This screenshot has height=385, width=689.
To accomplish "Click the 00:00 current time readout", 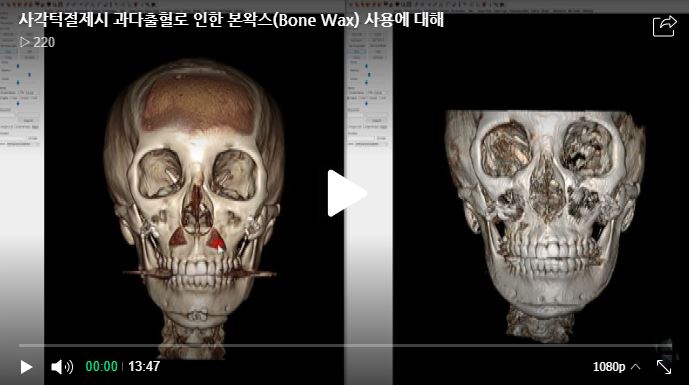I will tap(102, 367).
